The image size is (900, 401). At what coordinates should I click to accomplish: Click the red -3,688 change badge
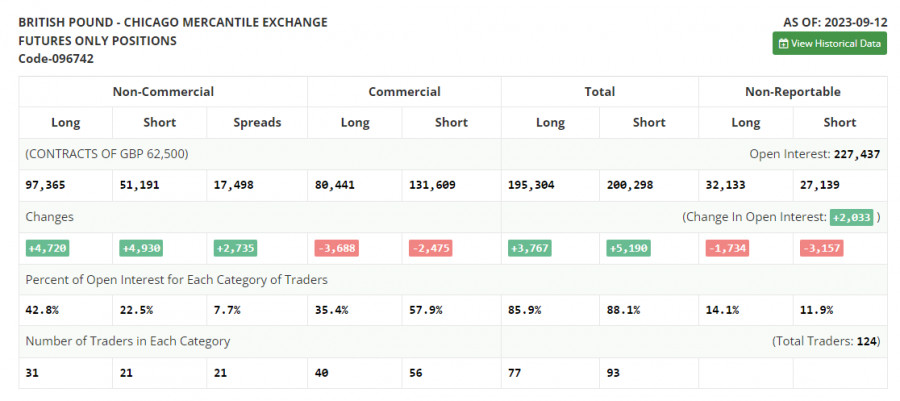tap(335, 247)
